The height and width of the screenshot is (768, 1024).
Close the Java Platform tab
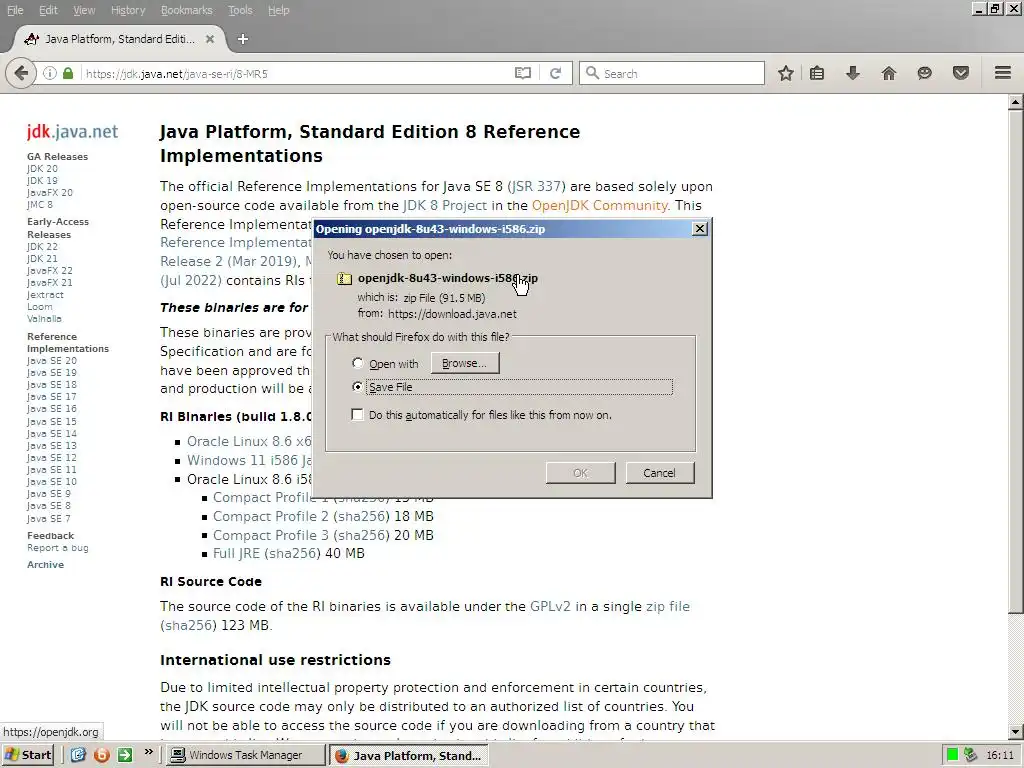pos(210,39)
